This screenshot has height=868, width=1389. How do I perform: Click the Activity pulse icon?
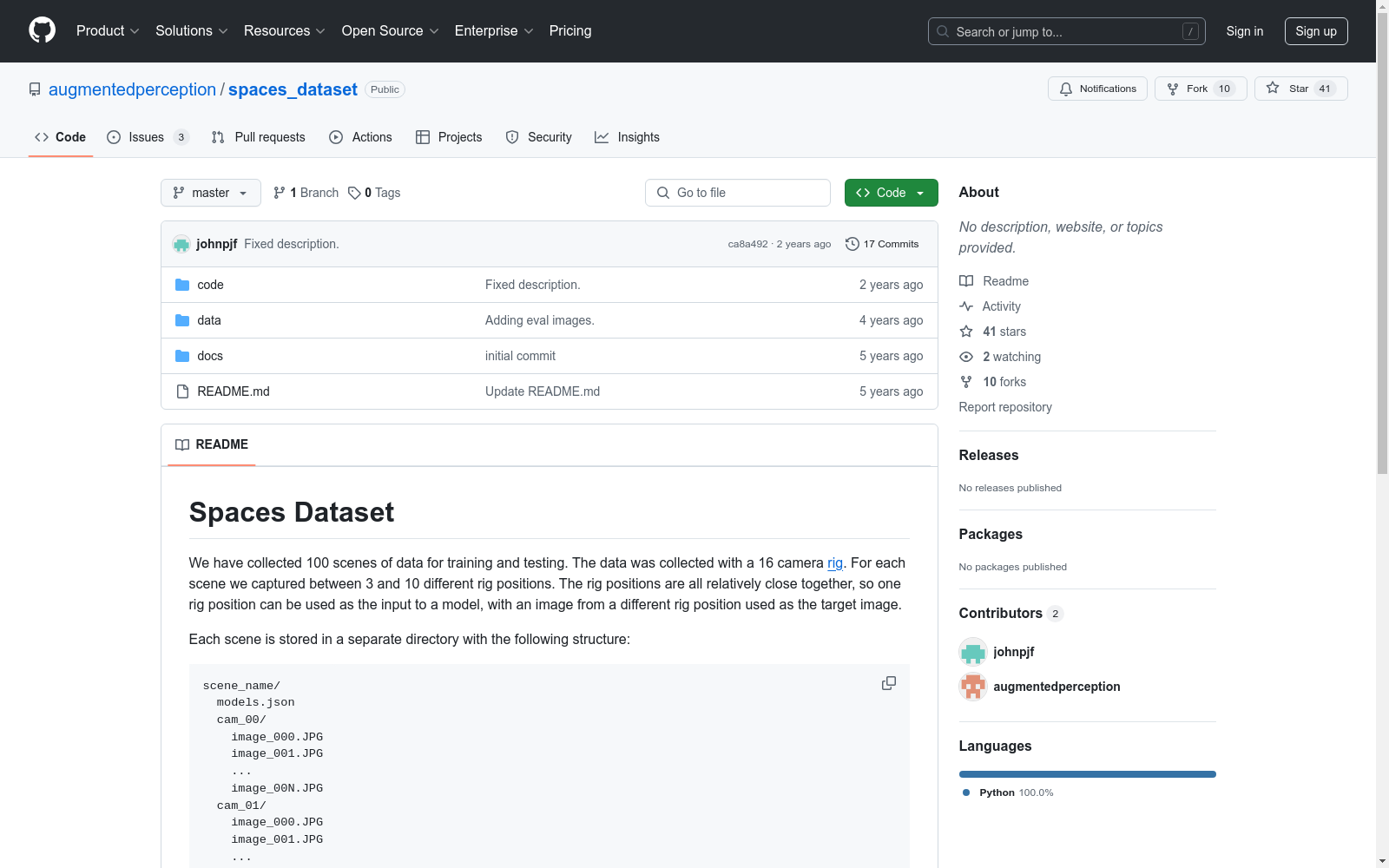[x=966, y=306]
